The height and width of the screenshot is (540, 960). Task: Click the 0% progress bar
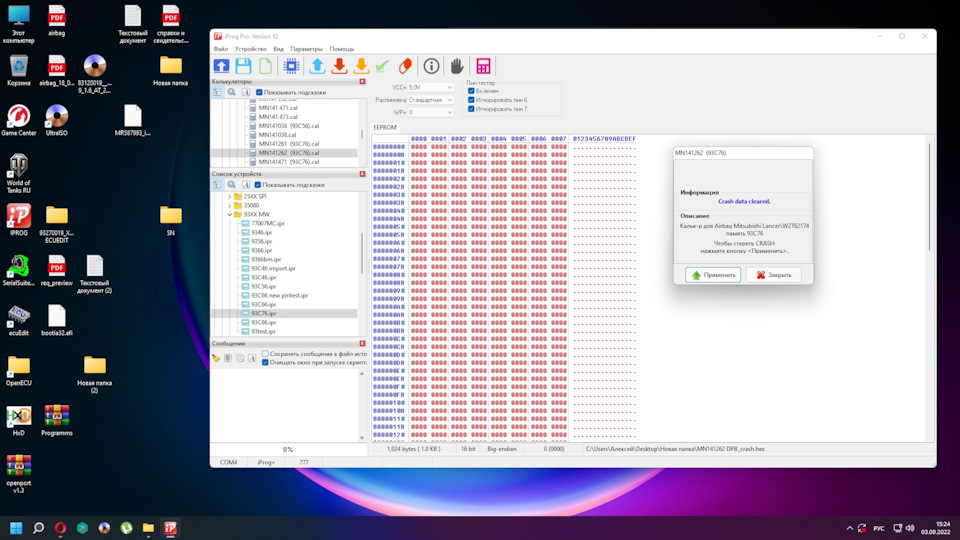click(288, 449)
